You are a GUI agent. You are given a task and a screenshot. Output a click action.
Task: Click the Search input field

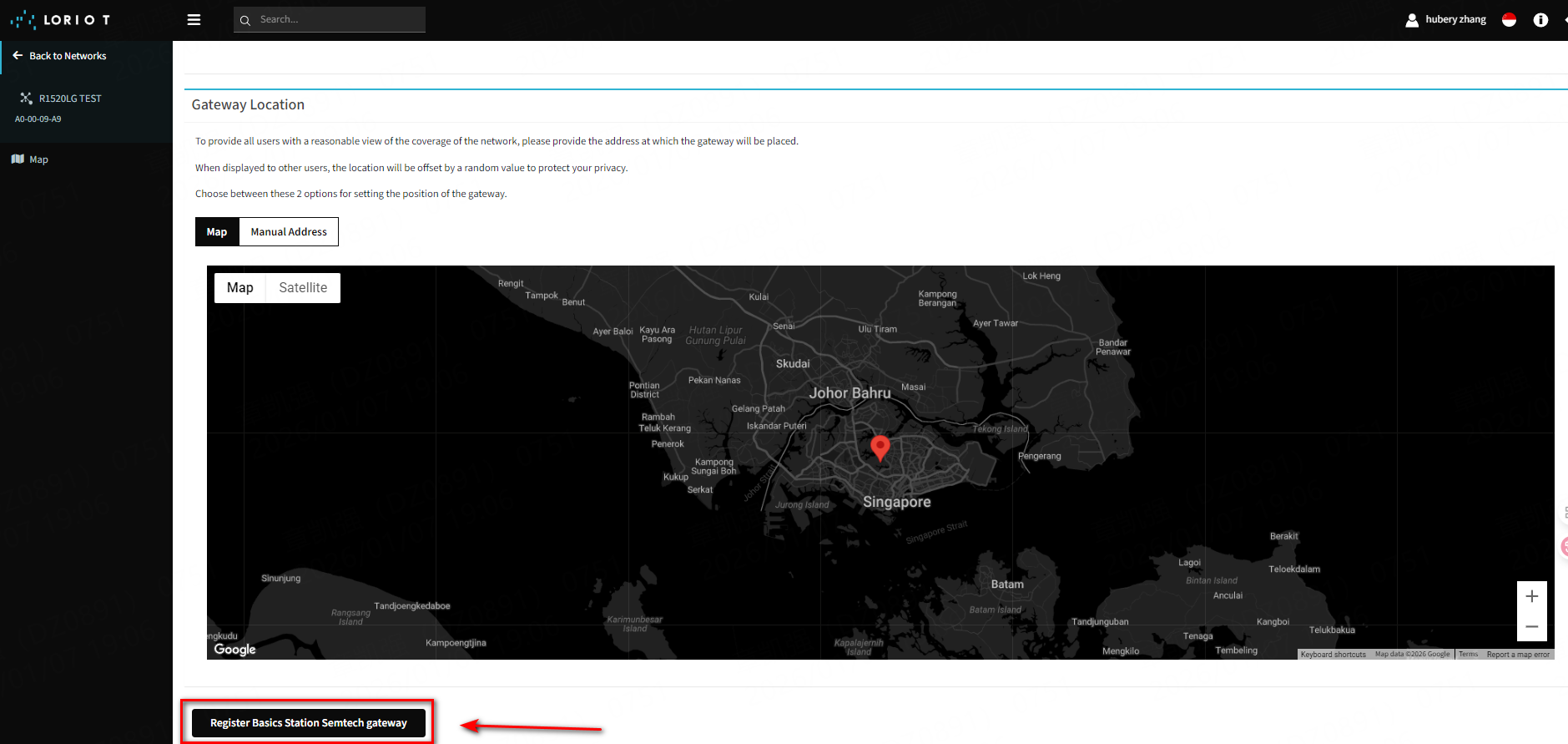pyautogui.click(x=338, y=20)
